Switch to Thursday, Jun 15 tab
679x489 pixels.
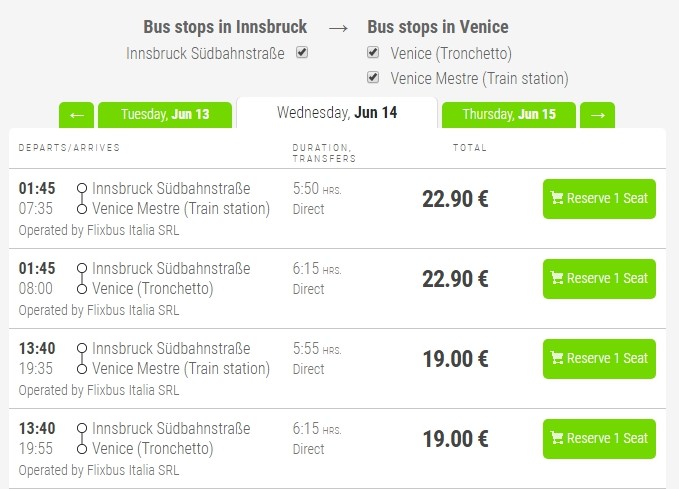tap(508, 115)
